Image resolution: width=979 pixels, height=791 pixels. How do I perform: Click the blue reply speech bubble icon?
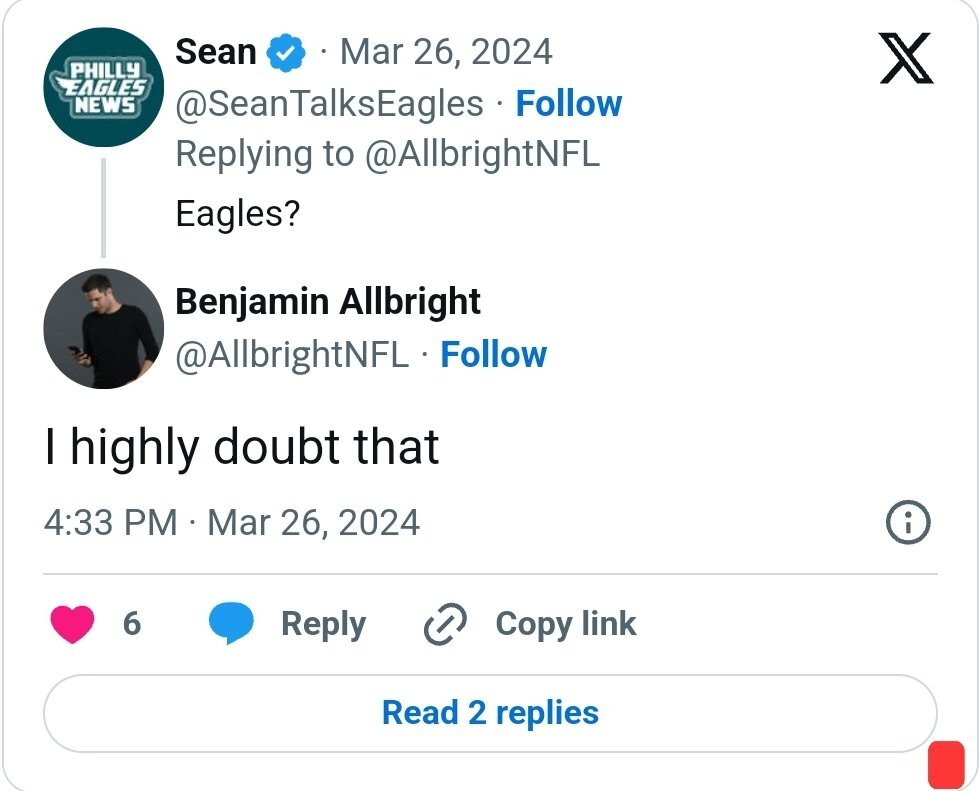click(231, 624)
